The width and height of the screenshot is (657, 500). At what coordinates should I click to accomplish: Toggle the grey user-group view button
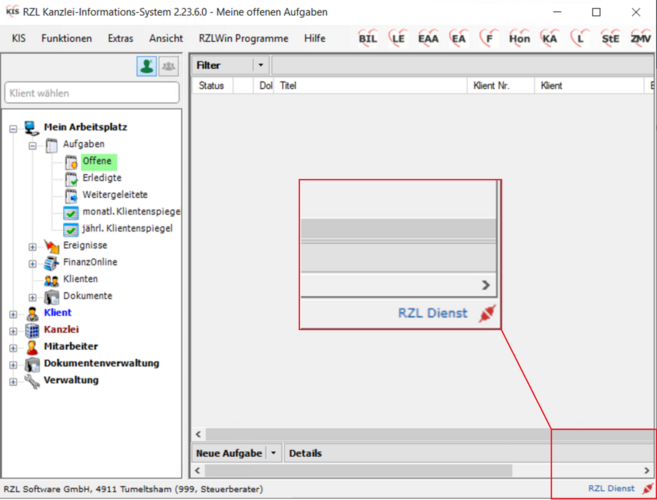(x=168, y=66)
